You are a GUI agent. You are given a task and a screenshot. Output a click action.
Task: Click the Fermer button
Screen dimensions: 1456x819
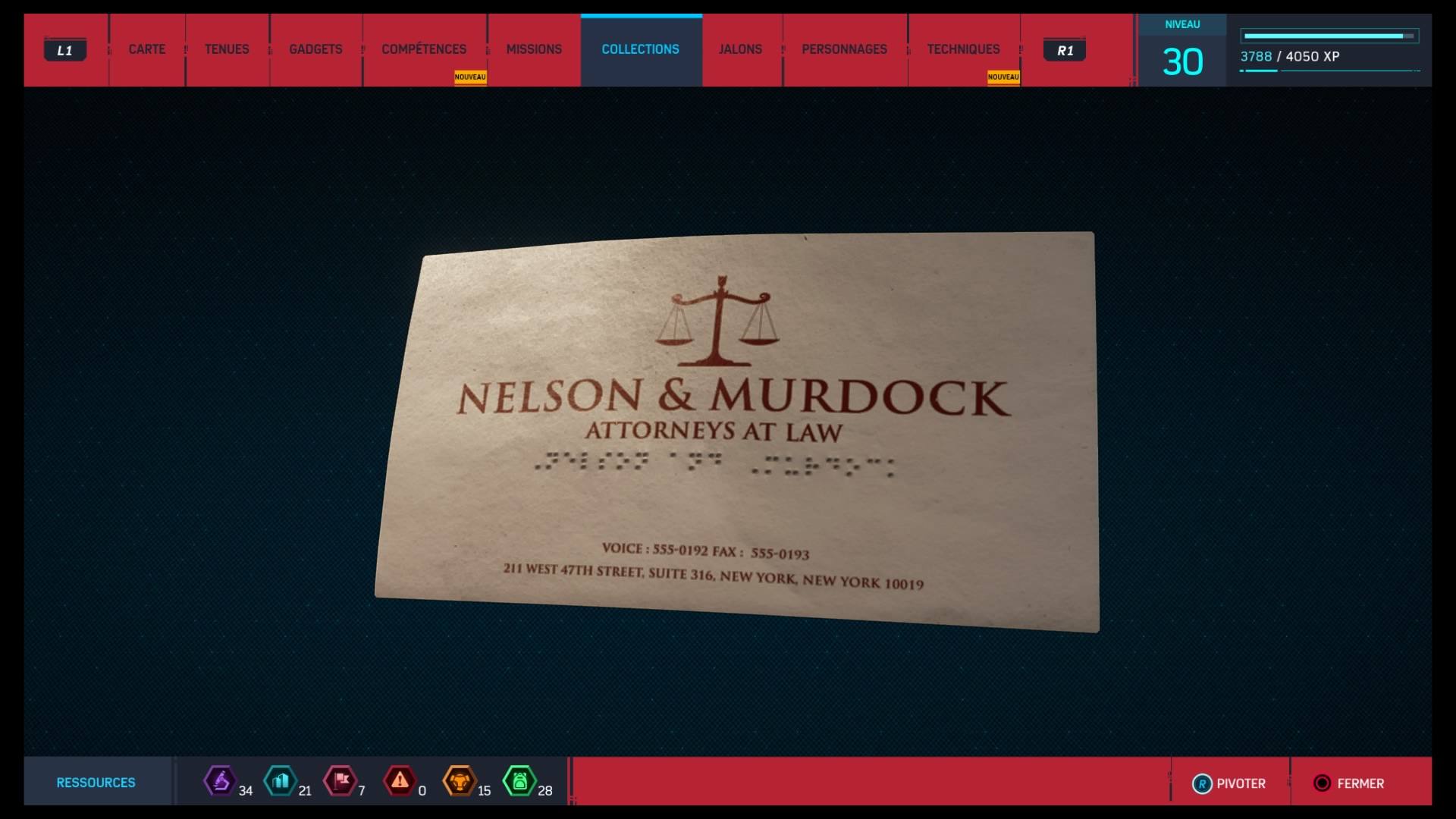[x=1349, y=783]
